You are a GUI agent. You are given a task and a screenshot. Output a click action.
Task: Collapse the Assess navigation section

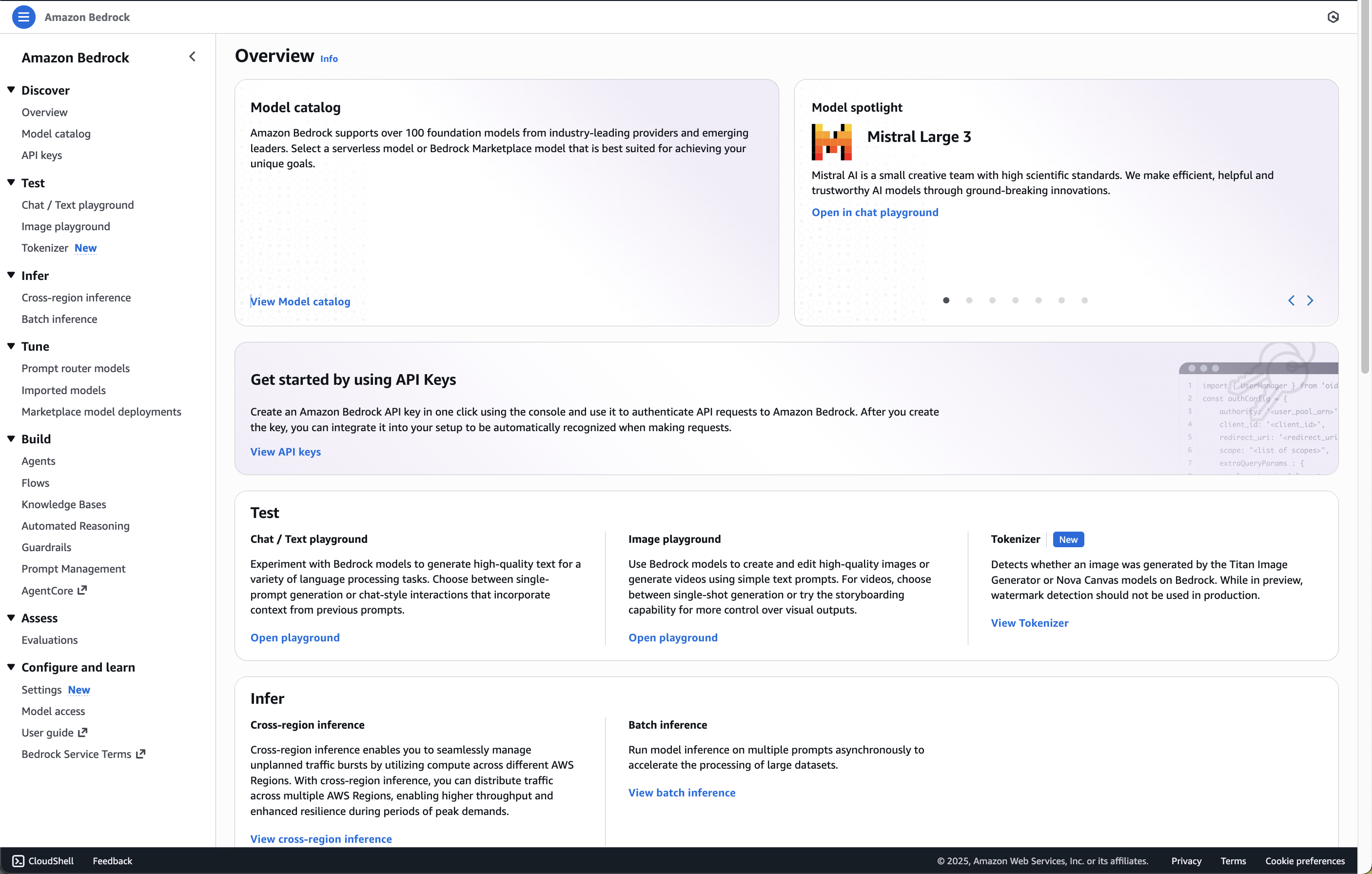pos(11,617)
